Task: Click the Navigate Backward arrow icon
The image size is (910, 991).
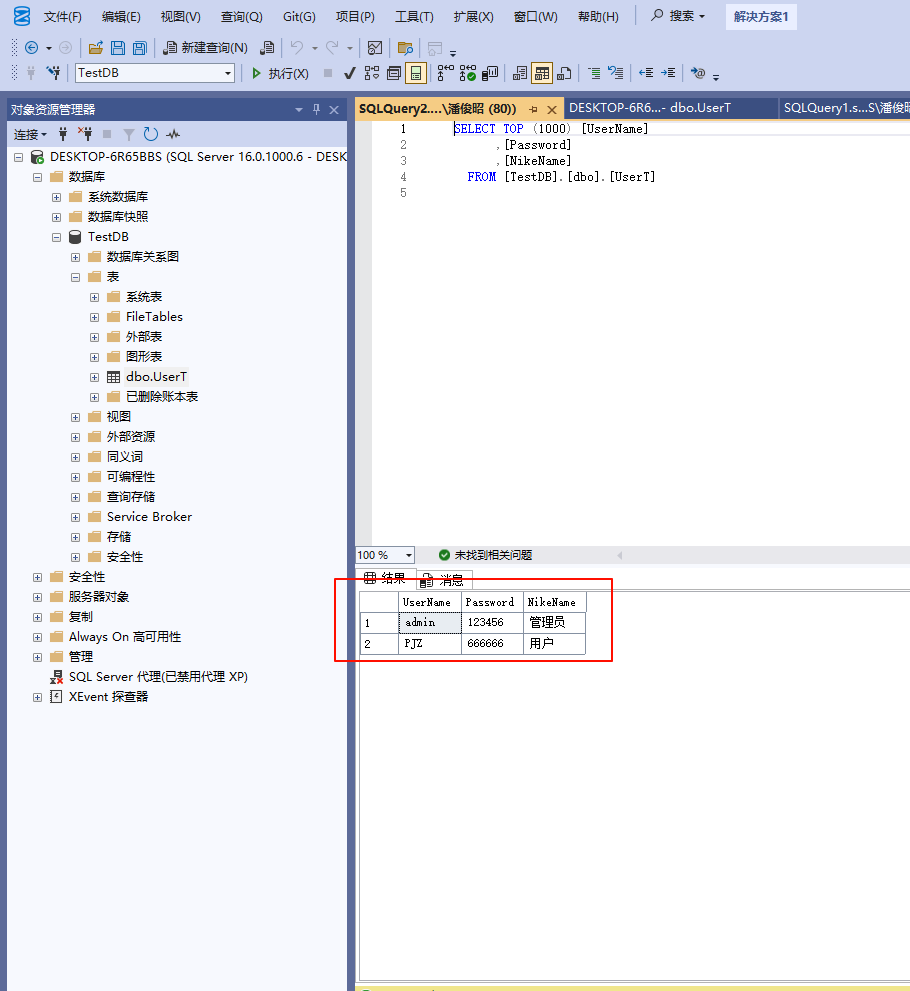Action: 32,47
